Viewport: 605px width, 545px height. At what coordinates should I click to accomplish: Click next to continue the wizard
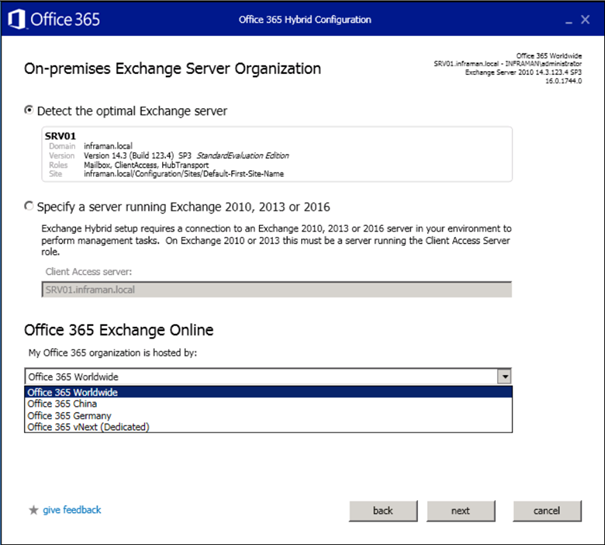point(460,510)
